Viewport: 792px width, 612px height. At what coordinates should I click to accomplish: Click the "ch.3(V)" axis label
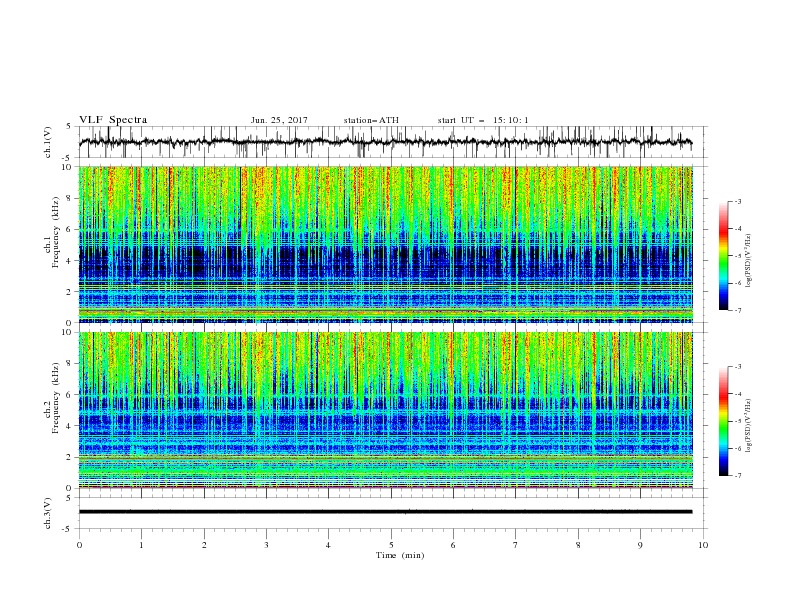pyautogui.click(x=48, y=513)
